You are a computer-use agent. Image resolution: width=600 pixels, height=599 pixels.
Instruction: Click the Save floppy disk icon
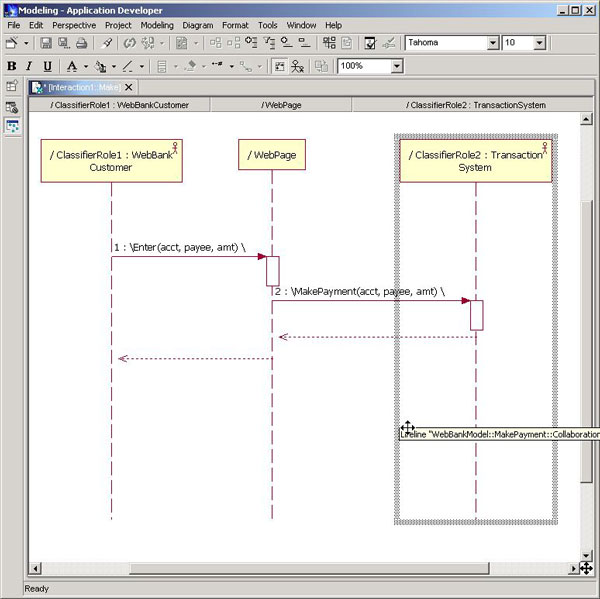[x=46, y=43]
